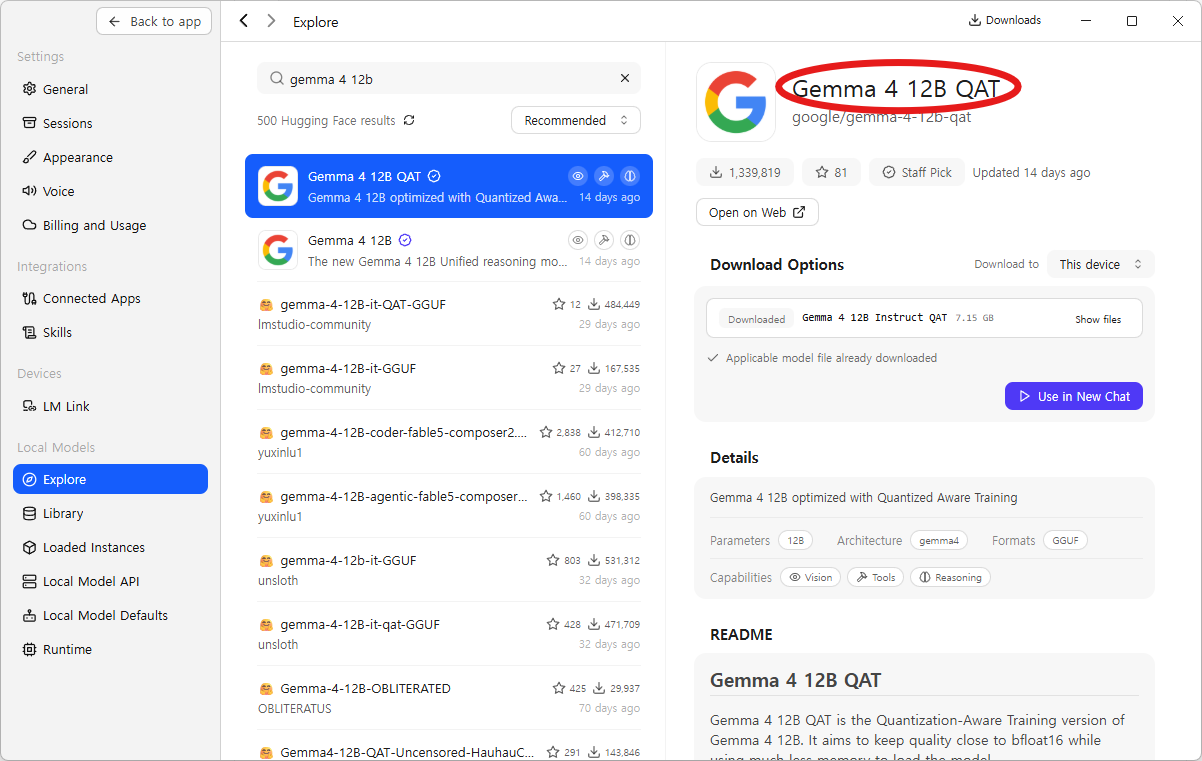Image resolution: width=1202 pixels, height=761 pixels.
Task: Open Runtime settings
Action: pyautogui.click(x=110, y=649)
